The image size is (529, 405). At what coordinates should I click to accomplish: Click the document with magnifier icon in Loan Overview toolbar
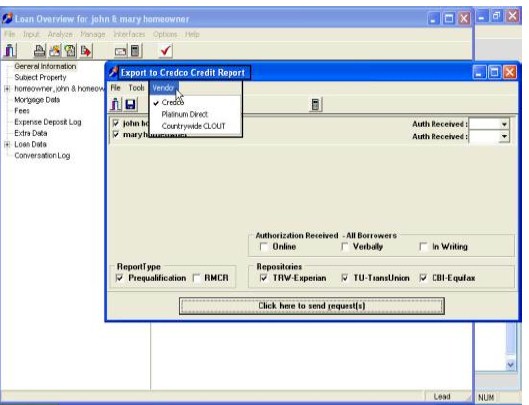coord(70,51)
